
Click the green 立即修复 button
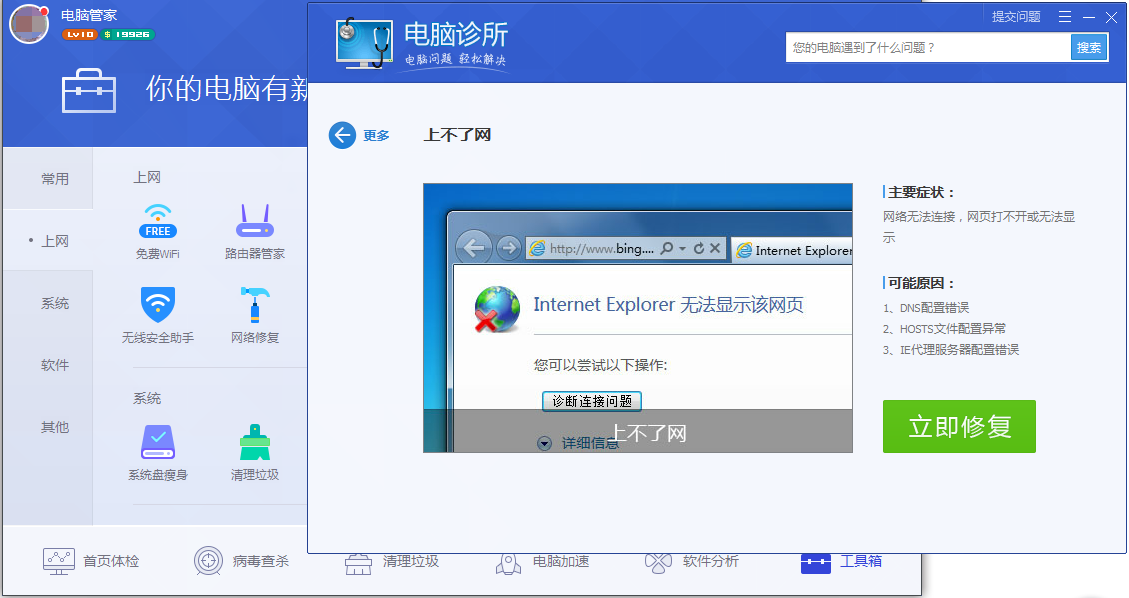click(959, 427)
